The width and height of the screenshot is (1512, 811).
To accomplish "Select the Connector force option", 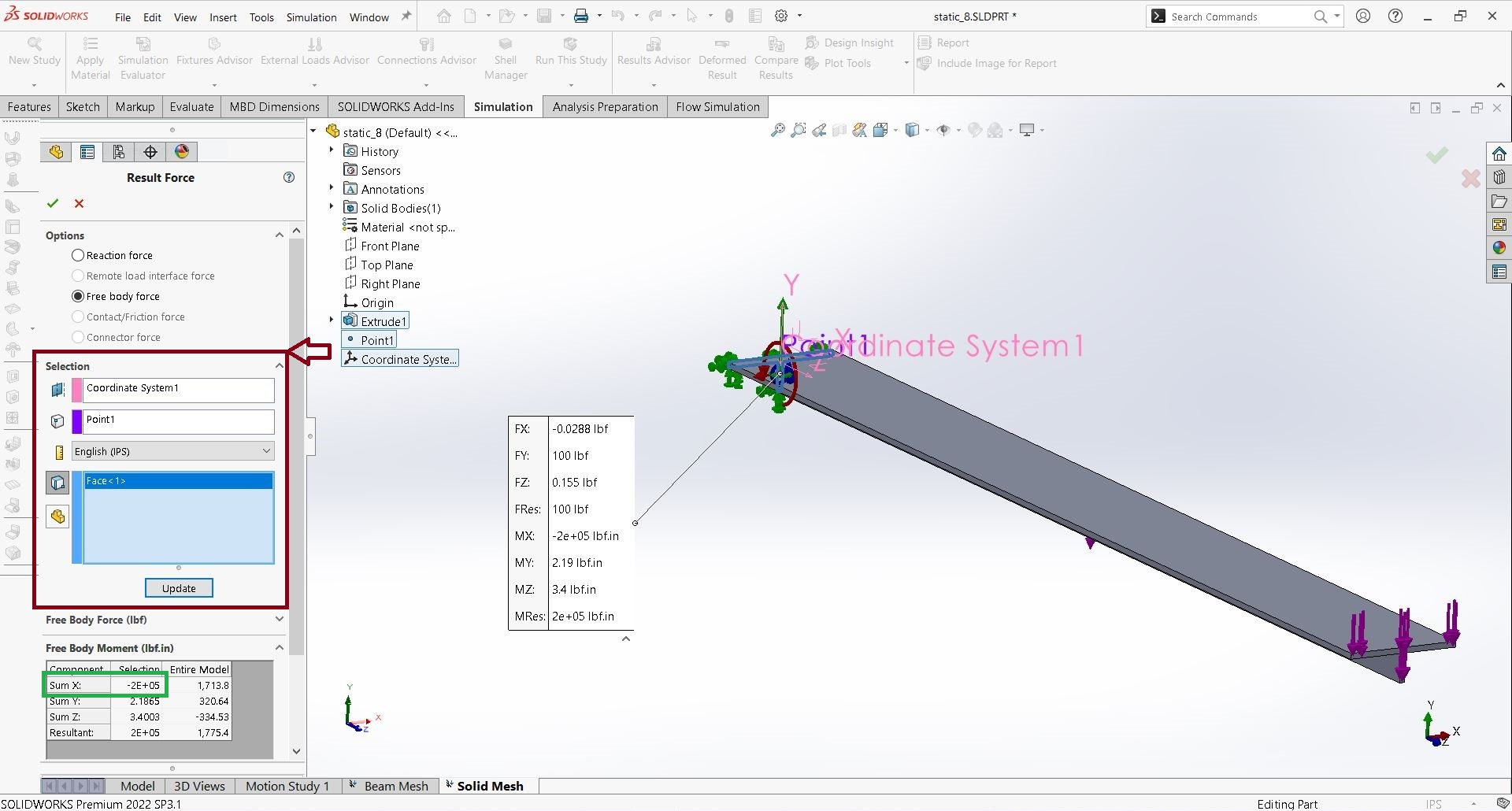I will (78, 337).
